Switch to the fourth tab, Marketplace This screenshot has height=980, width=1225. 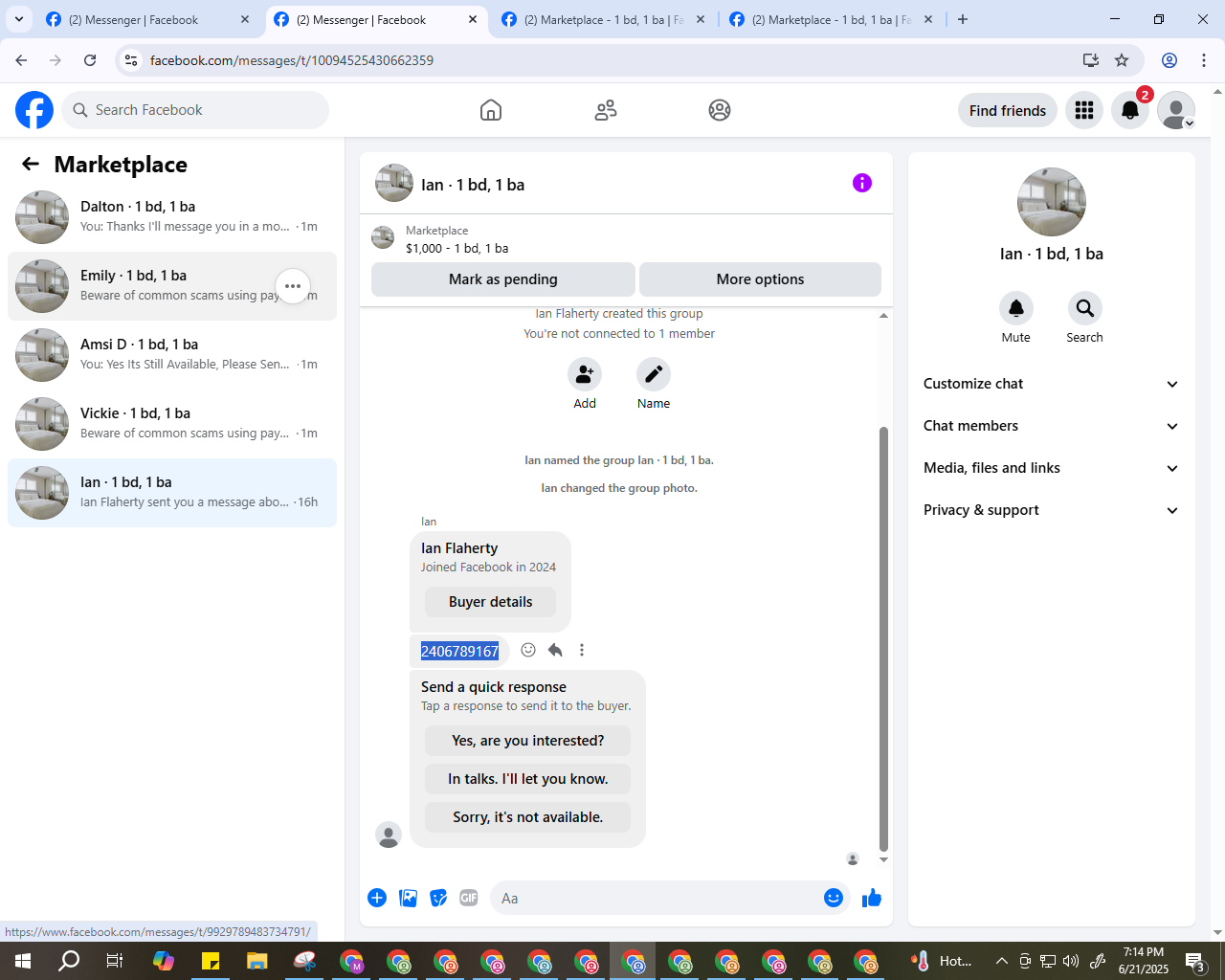coord(831,19)
